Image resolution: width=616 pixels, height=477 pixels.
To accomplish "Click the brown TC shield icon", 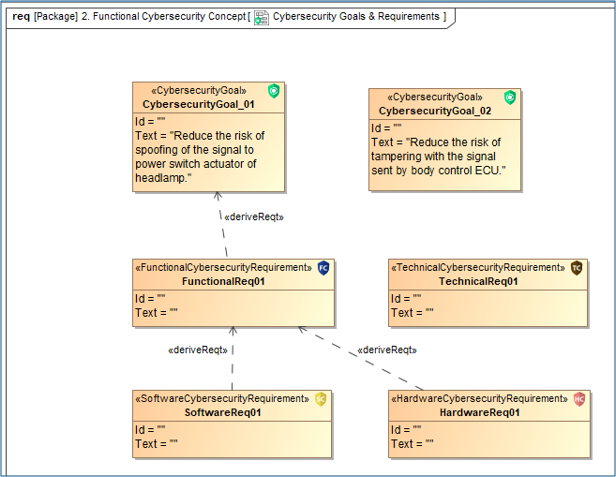I will pyautogui.click(x=576, y=268).
